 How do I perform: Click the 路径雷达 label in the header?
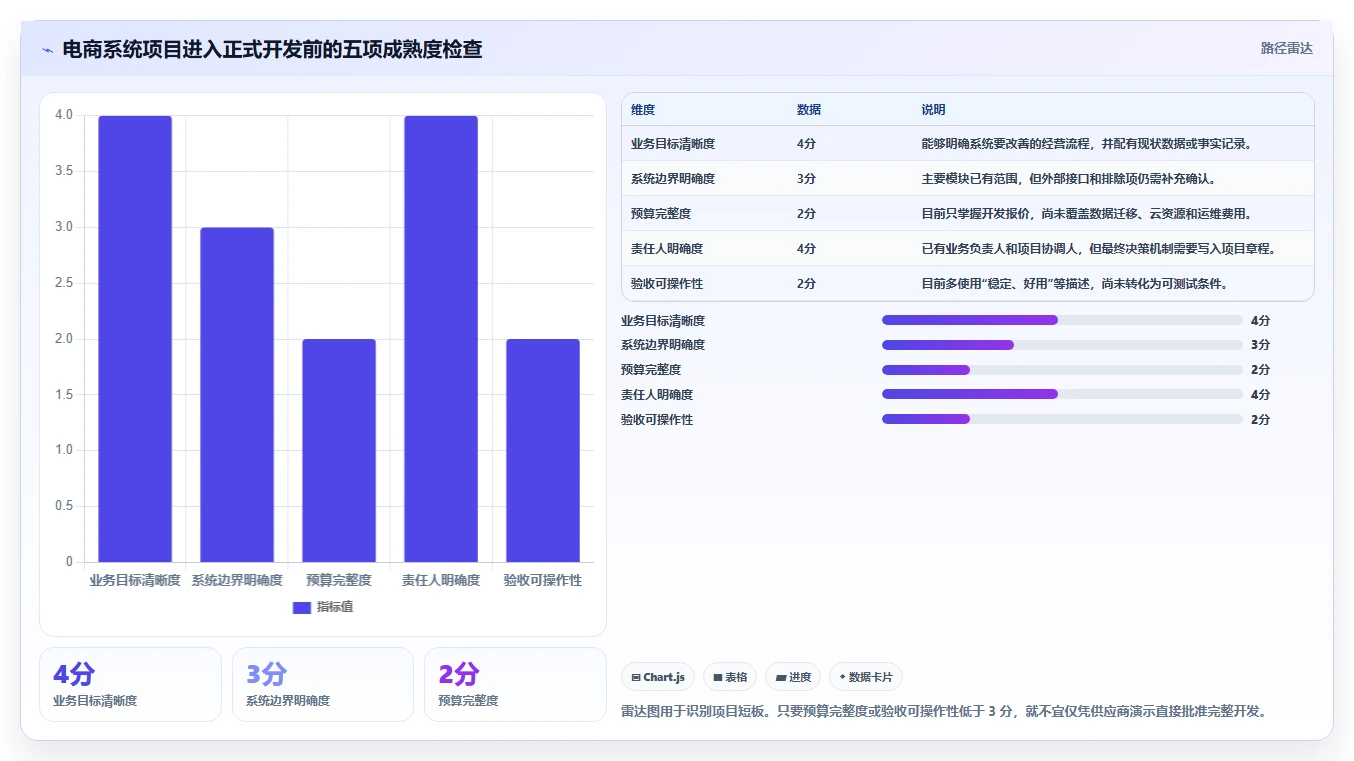click(x=1286, y=48)
